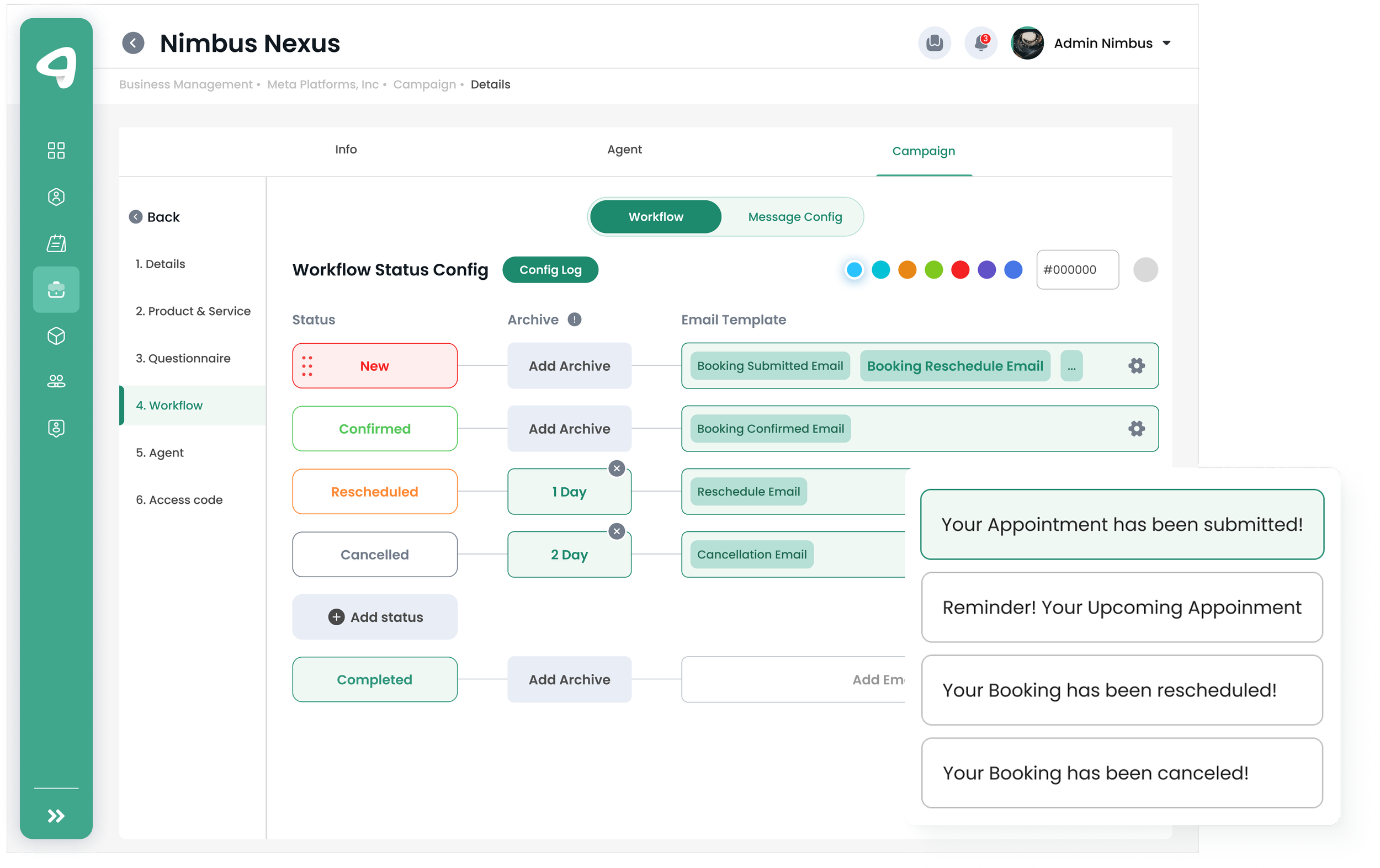Click the cube package sidebar icon
The image size is (1380, 868).
(56, 336)
